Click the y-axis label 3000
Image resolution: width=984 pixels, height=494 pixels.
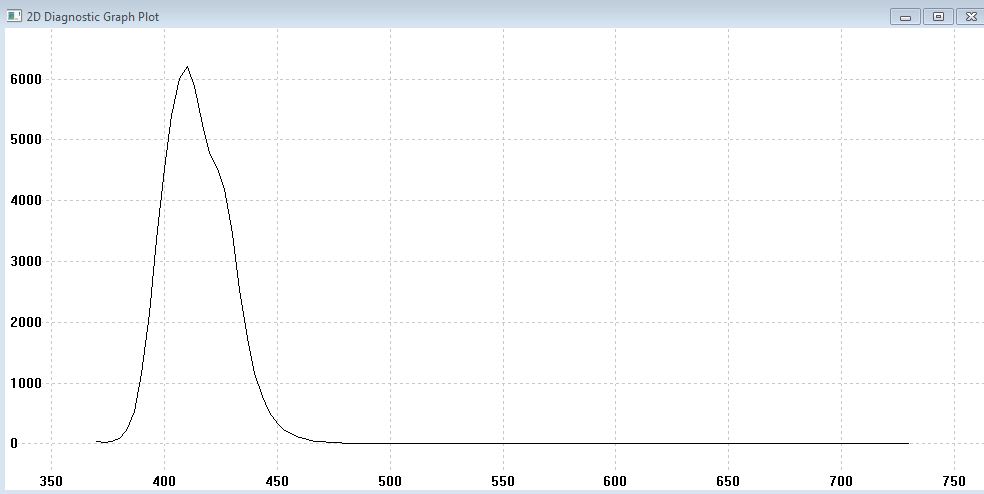[x=26, y=261]
